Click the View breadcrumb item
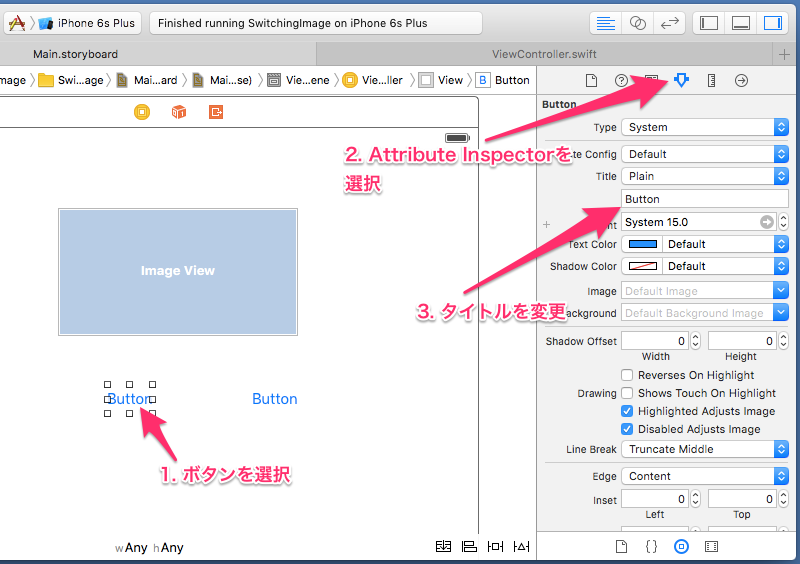Viewport: 800px width, 564px height. [x=442, y=80]
